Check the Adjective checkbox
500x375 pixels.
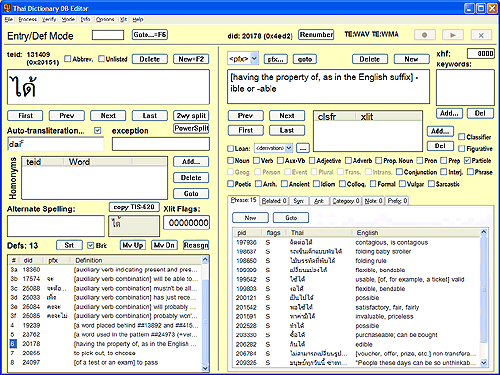312,161
